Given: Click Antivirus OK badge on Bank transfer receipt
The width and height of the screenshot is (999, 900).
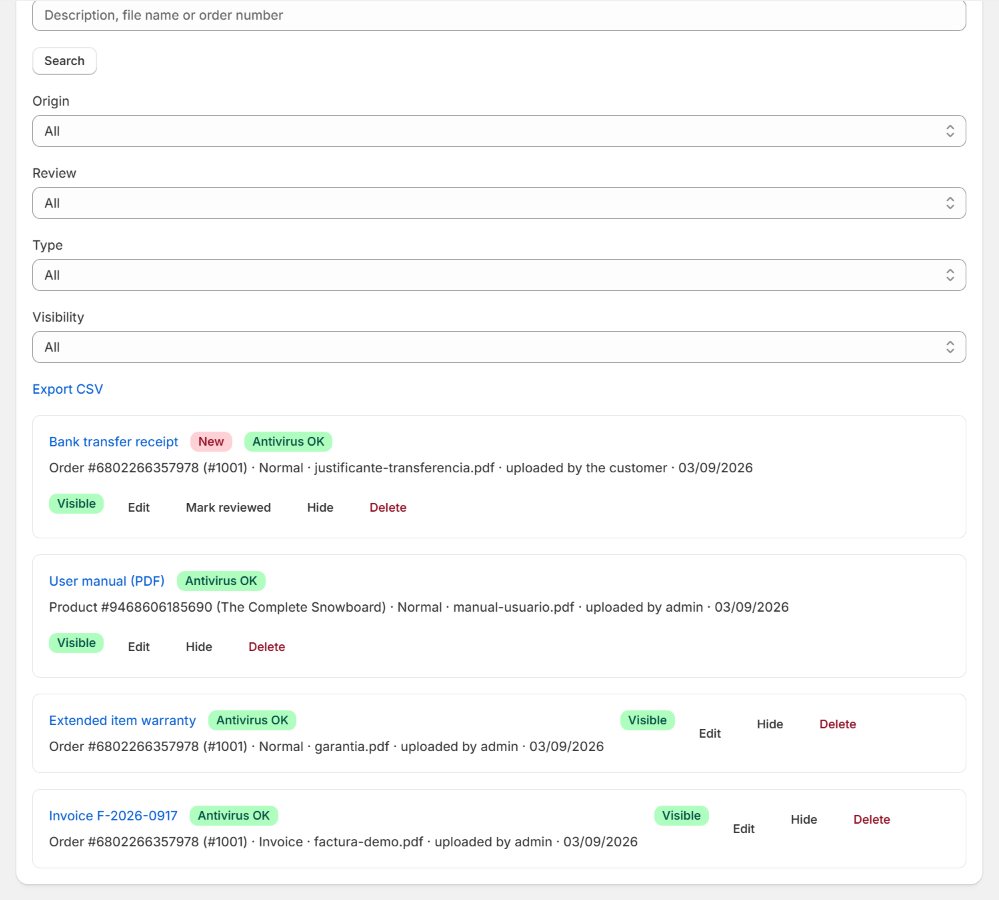Looking at the screenshot, I should point(288,442).
